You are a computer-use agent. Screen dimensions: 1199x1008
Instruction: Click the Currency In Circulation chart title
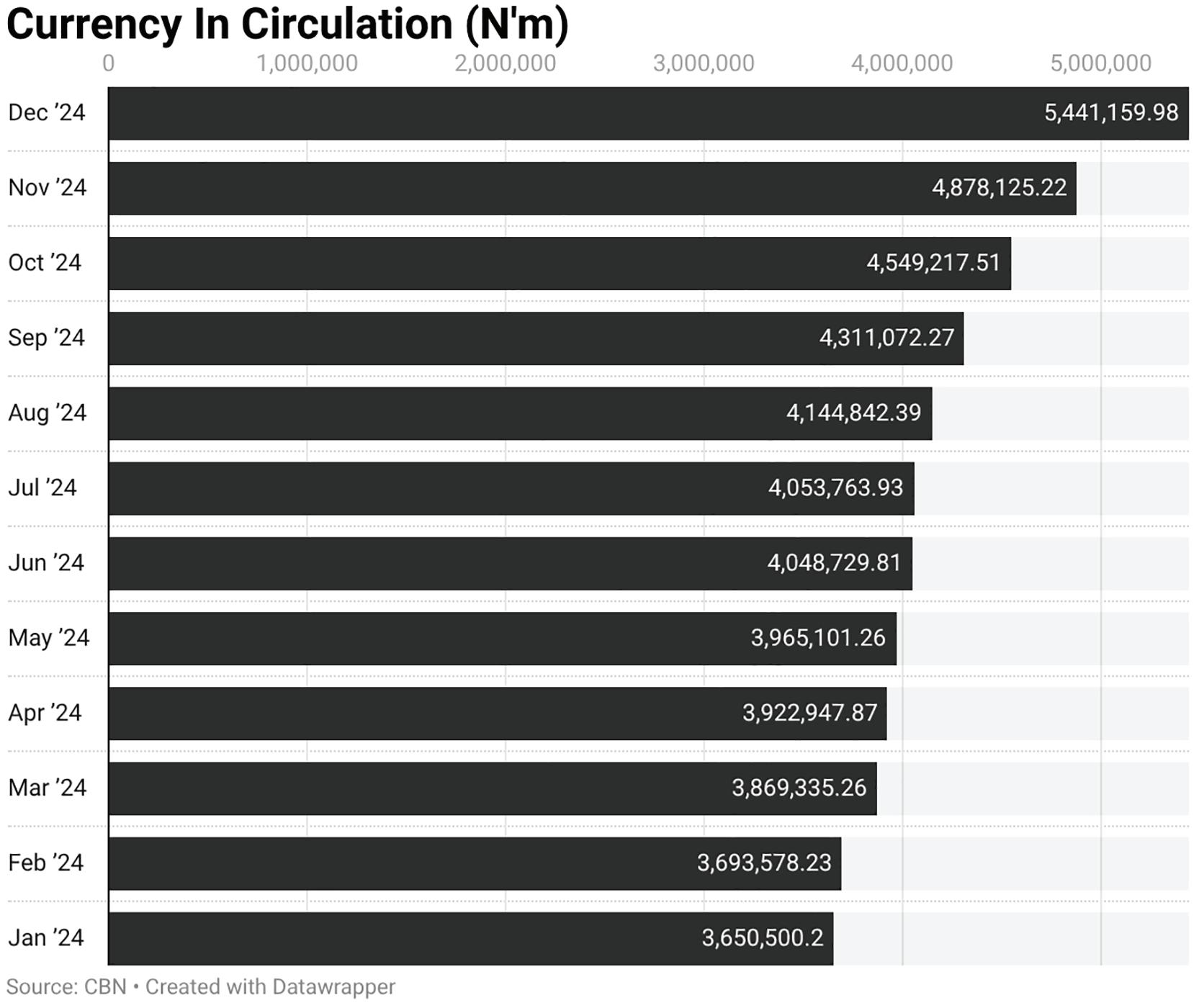[287, 24]
